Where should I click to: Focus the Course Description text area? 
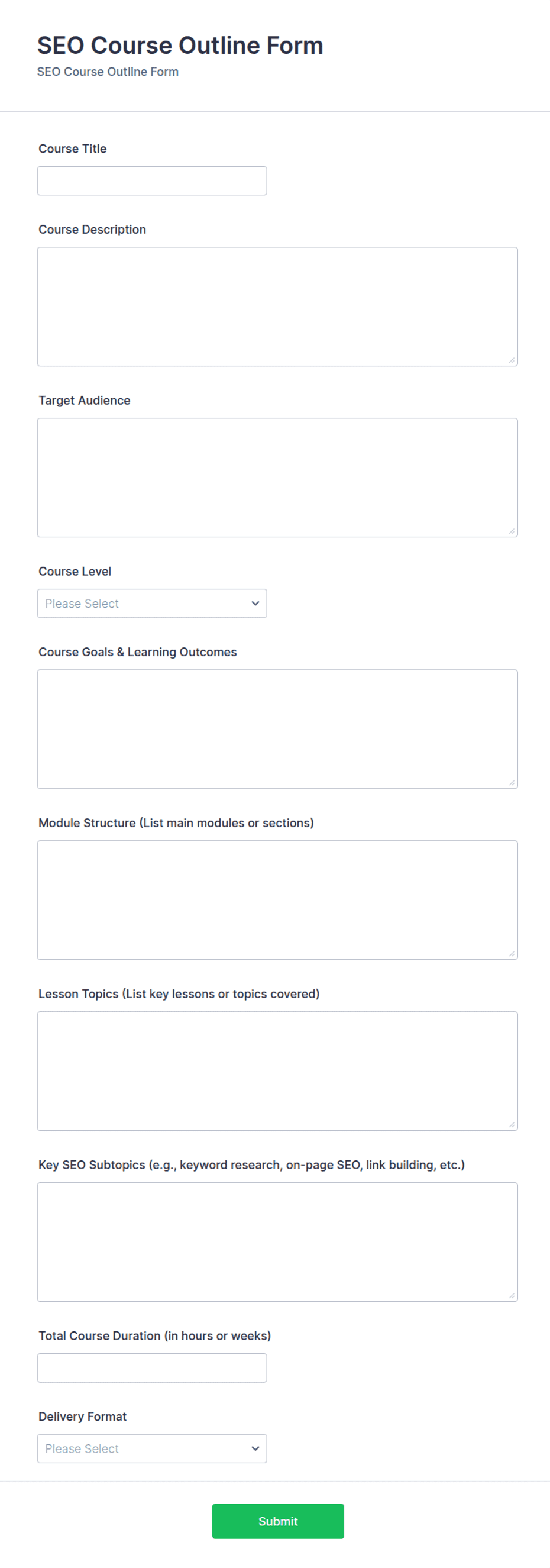pyautogui.click(x=277, y=306)
